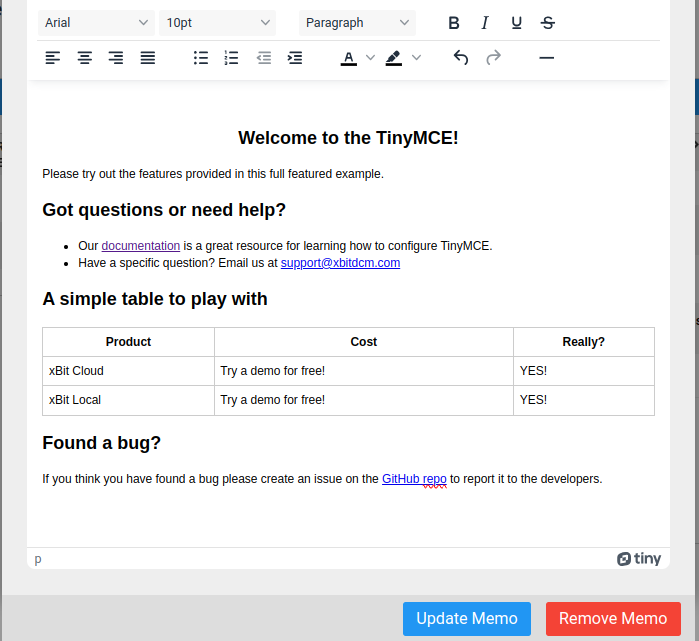This screenshot has width=699, height=641.
Task: Toggle bold formatting
Action: pyautogui.click(x=453, y=23)
